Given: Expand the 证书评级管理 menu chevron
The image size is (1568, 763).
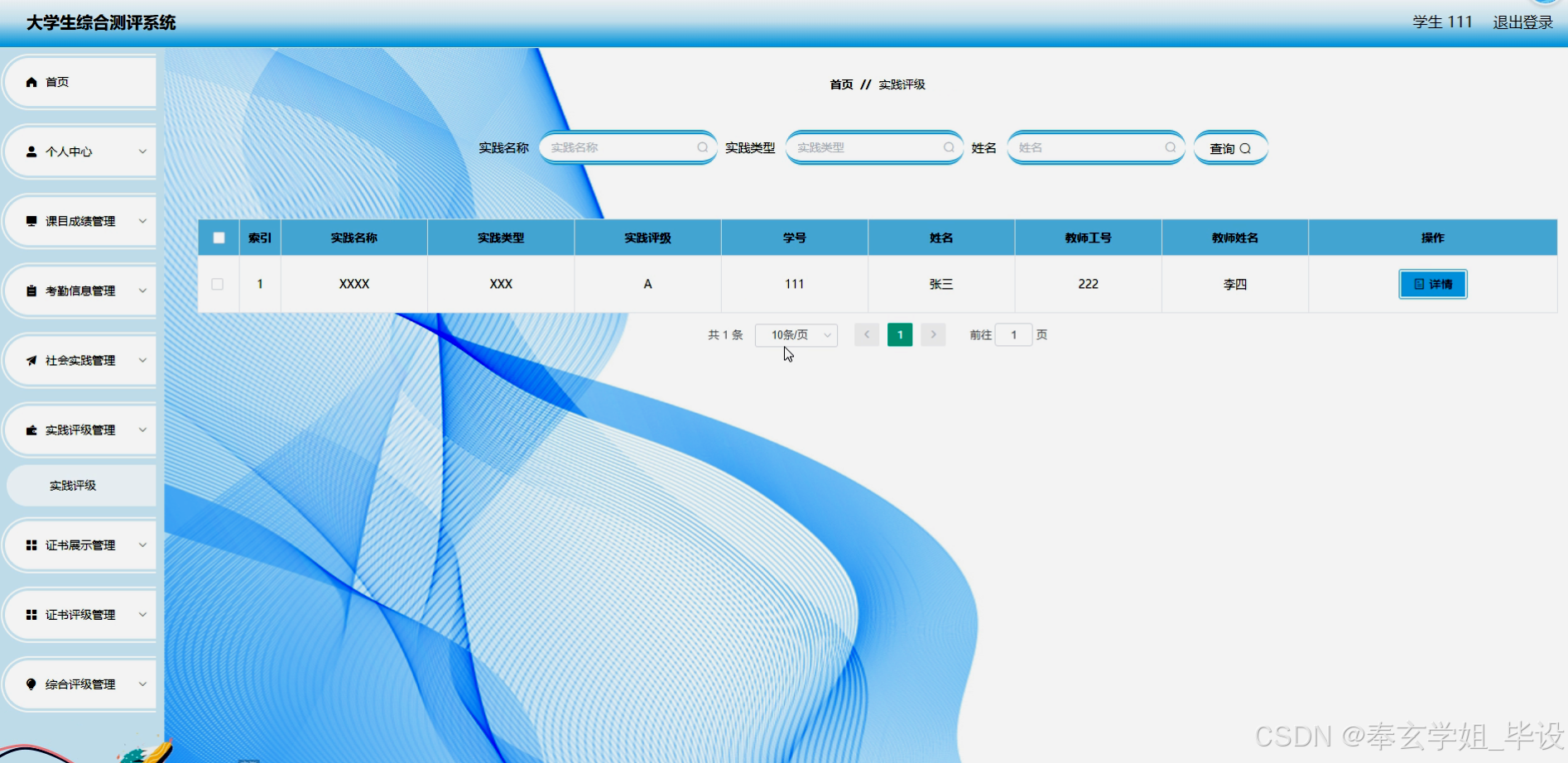Looking at the screenshot, I should pos(142,615).
